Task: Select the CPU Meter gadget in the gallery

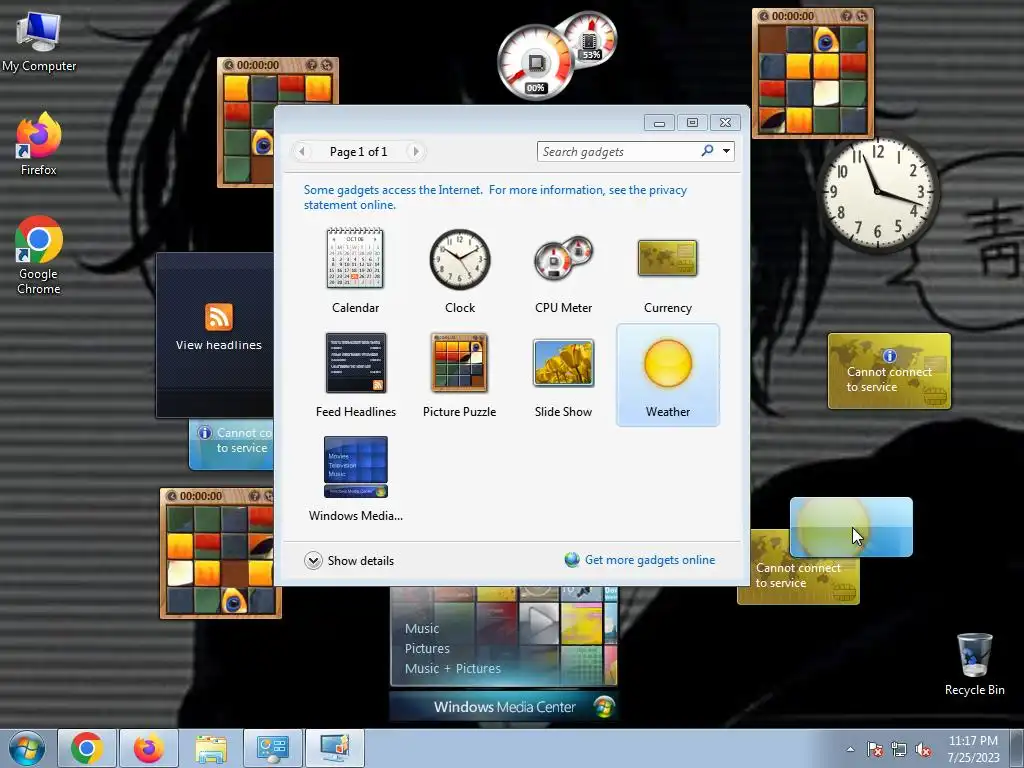Action: [564, 271]
